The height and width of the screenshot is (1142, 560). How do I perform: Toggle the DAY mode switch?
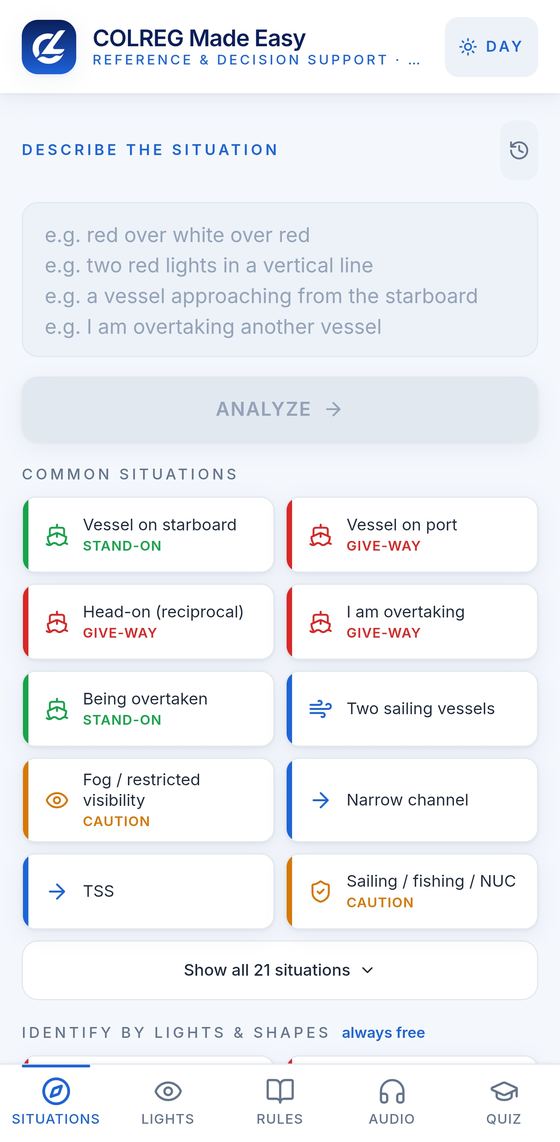492,47
